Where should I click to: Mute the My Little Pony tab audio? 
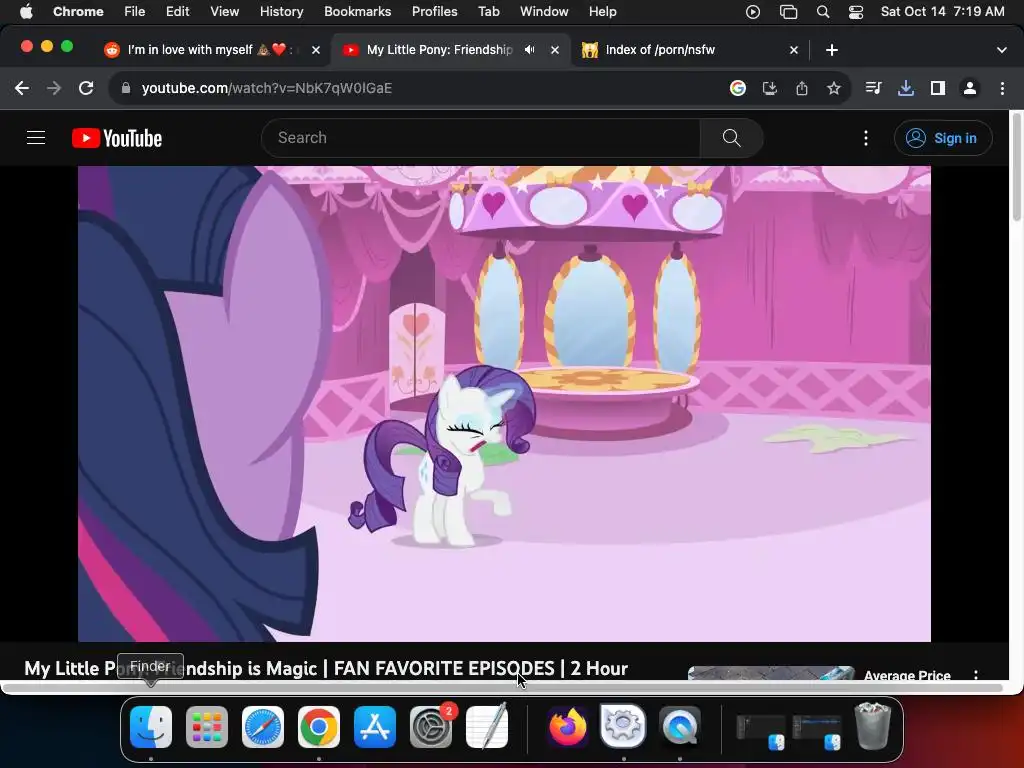coord(530,50)
